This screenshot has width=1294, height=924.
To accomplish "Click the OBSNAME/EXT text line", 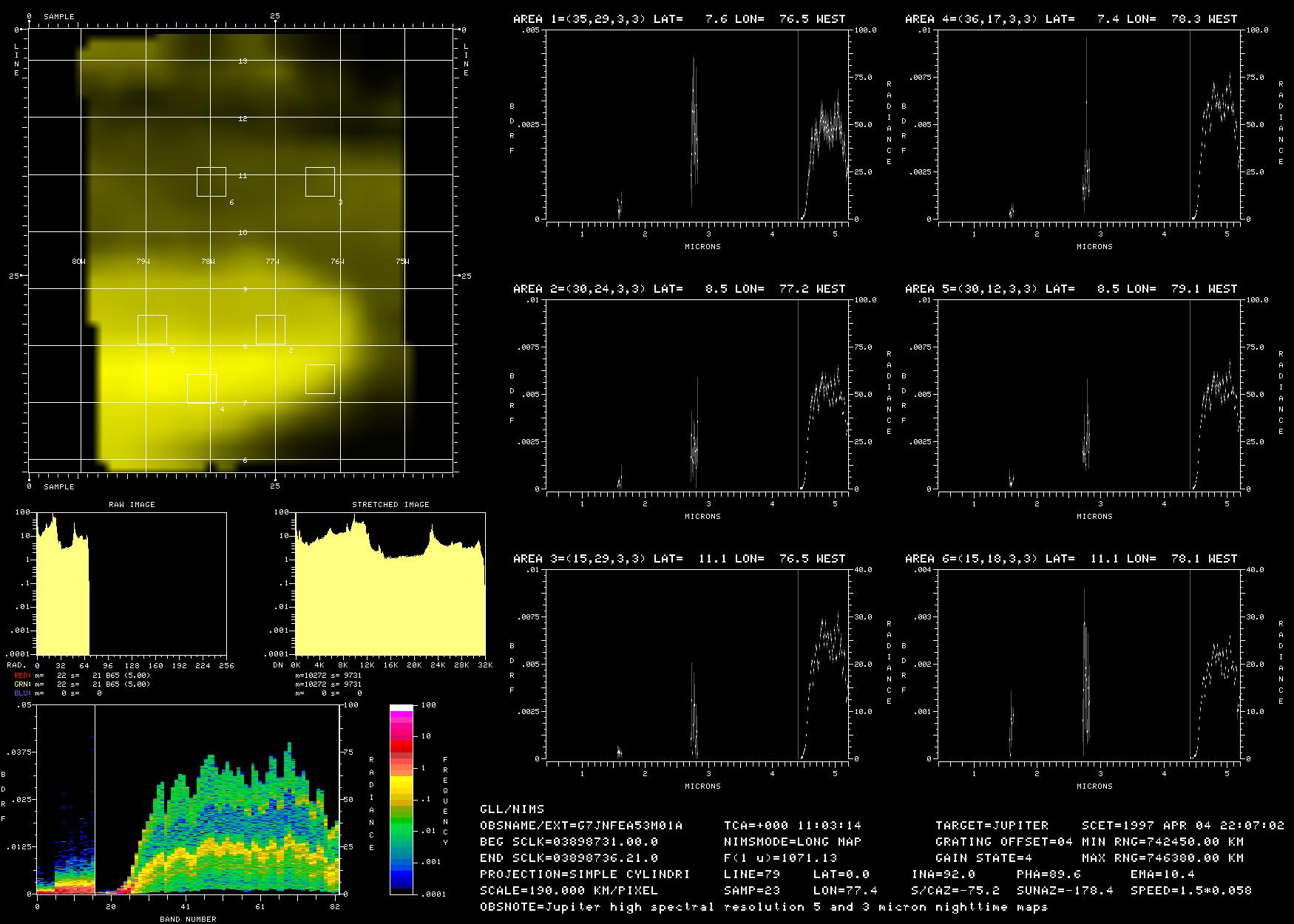I will coord(581,825).
